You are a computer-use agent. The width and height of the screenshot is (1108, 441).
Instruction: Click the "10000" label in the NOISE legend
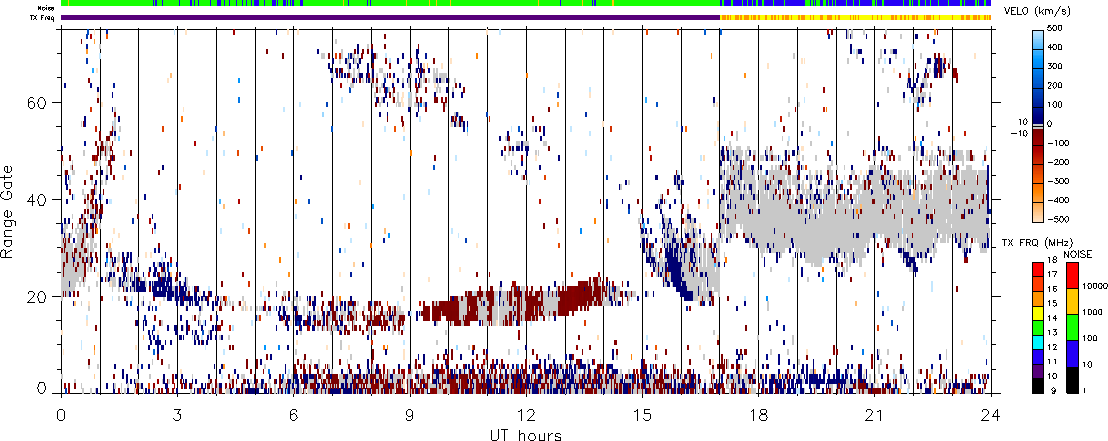tap(1095, 286)
